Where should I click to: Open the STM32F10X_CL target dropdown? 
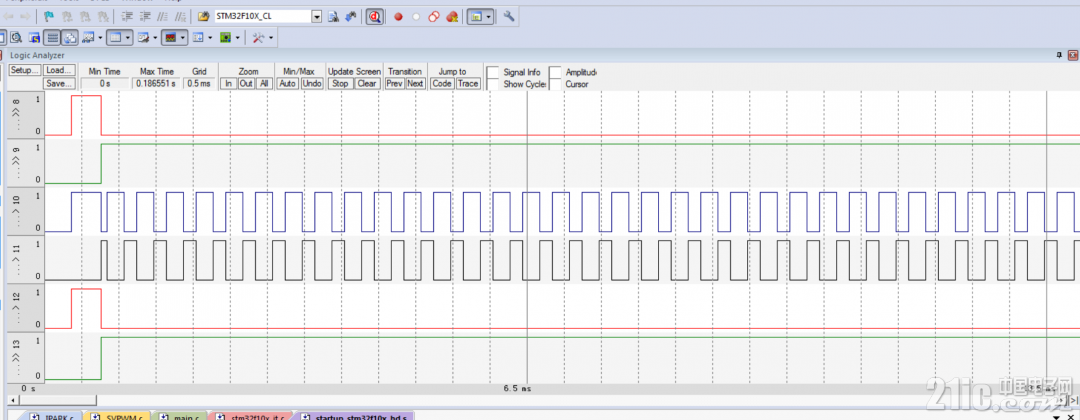pyautogui.click(x=316, y=17)
